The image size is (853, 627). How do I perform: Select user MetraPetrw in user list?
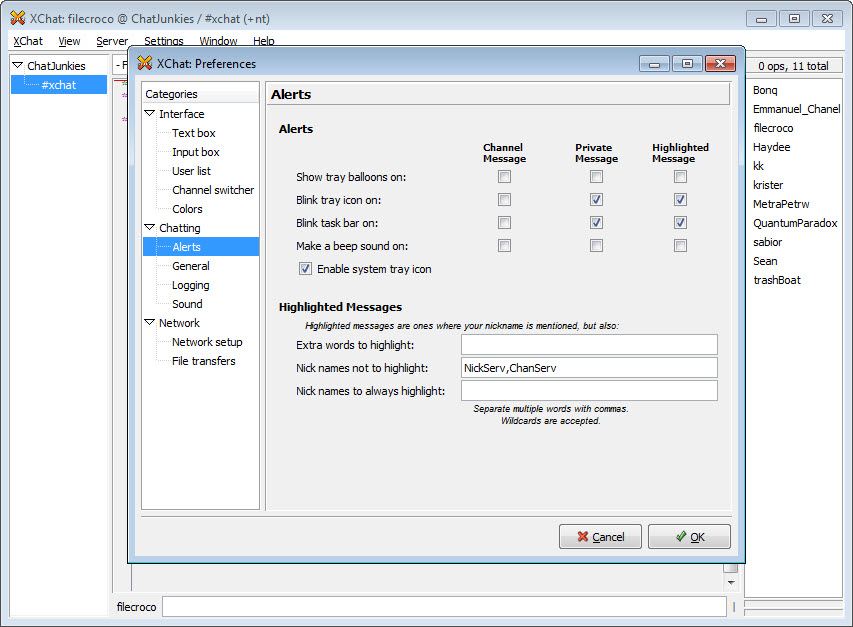[x=781, y=204]
